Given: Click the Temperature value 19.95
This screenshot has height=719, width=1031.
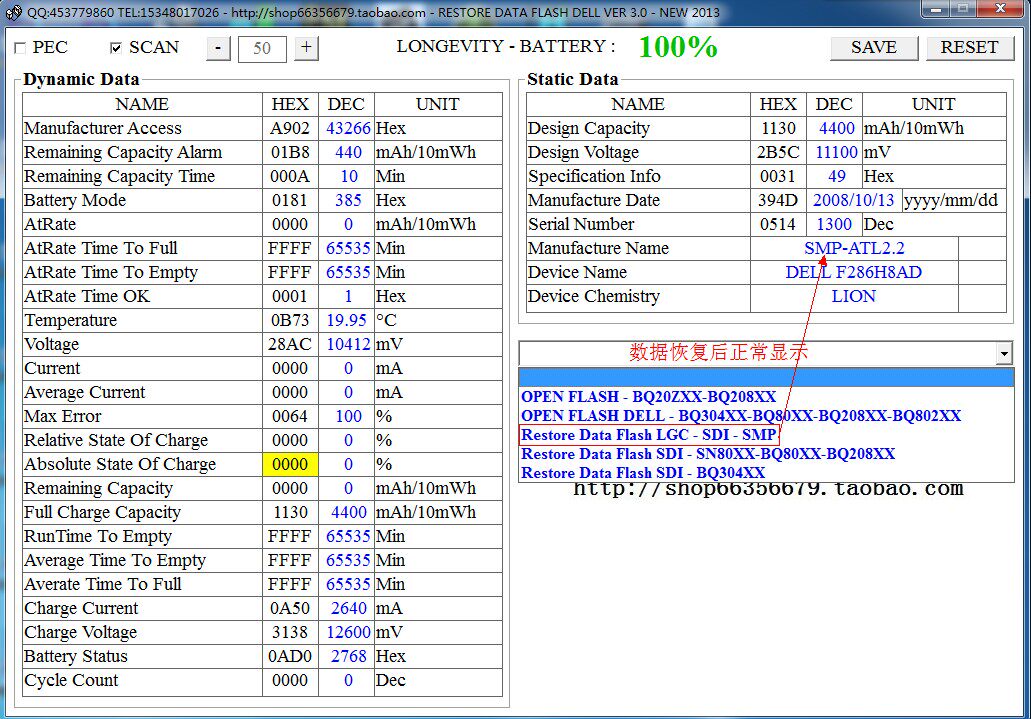Looking at the screenshot, I should click(x=347, y=320).
